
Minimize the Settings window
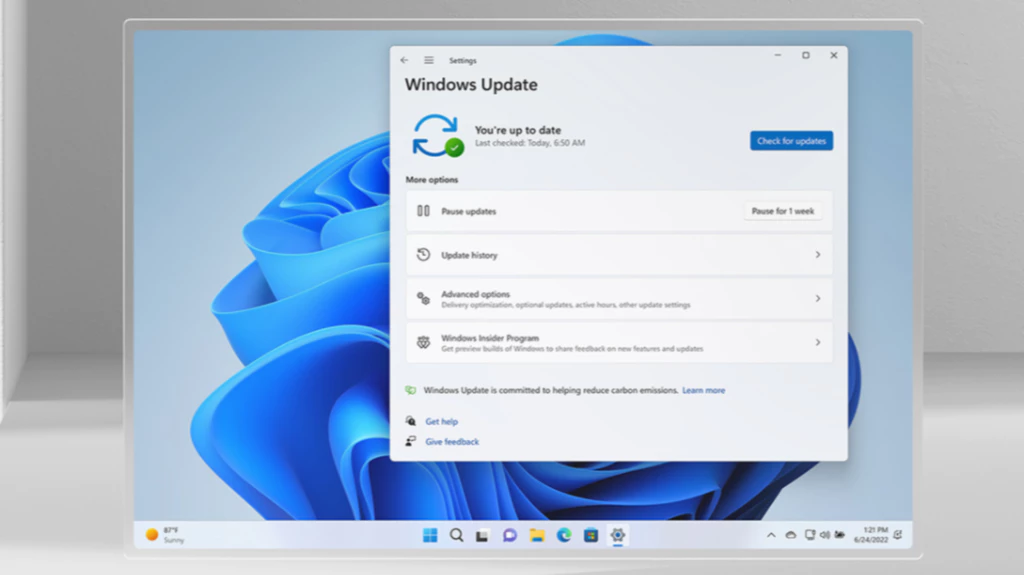[777, 56]
